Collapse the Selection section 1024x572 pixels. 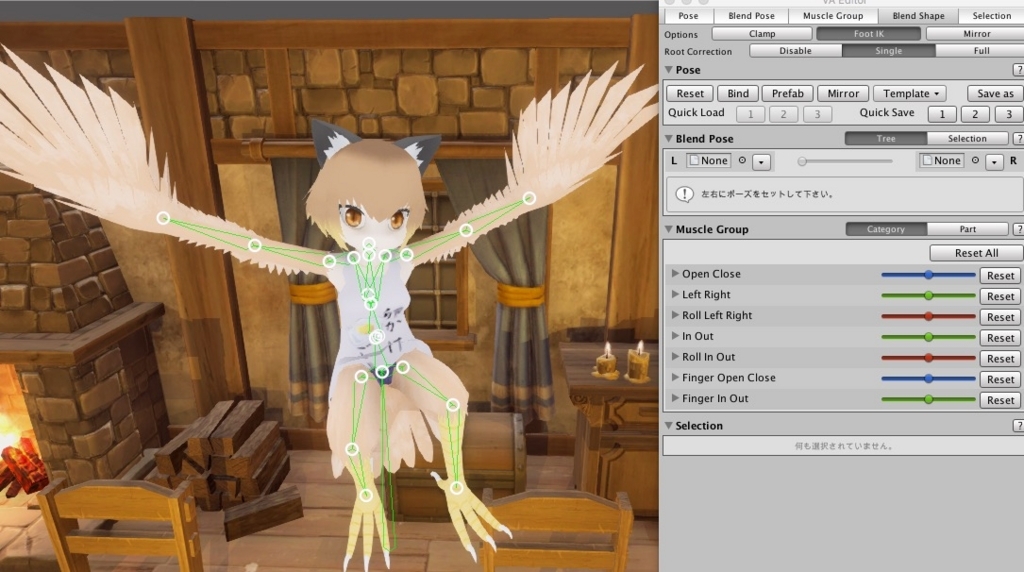[669, 425]
